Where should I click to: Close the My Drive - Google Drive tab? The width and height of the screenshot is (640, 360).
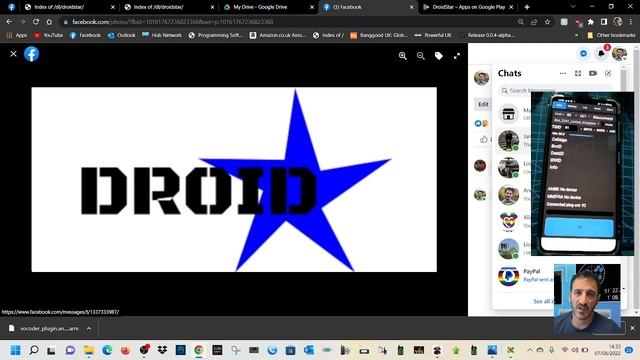(312, 7)
